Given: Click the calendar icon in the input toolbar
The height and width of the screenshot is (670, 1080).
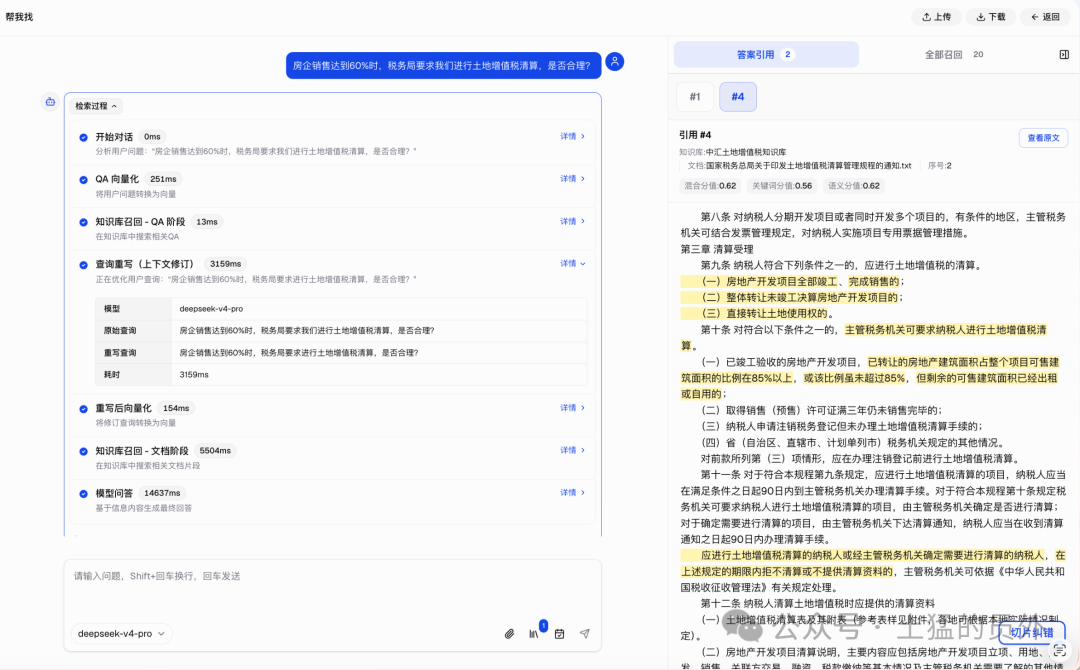Looking at the screenshot, I should pos(559,634).
